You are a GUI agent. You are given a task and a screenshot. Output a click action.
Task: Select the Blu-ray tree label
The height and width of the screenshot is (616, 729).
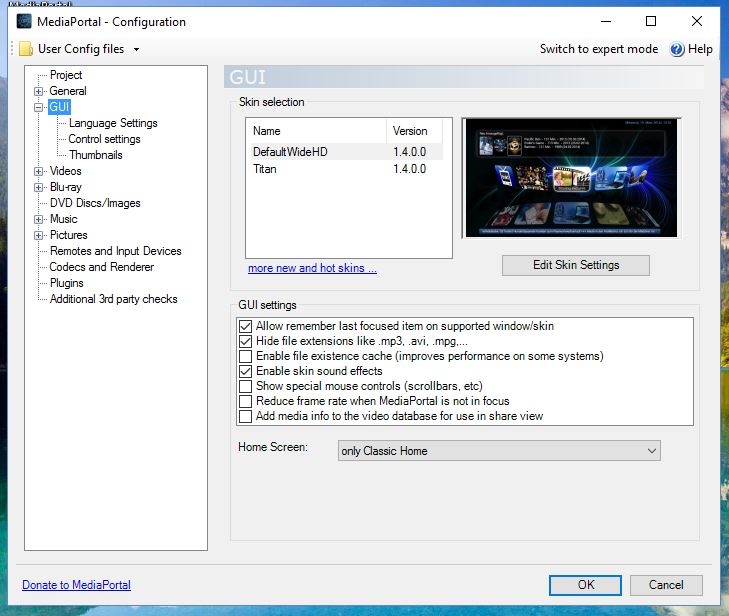pos(66,187)
